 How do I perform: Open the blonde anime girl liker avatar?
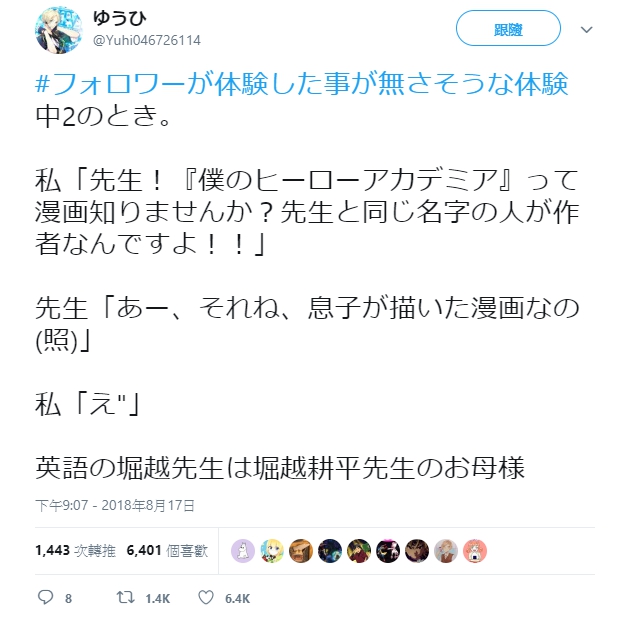pyautogui.click(x=272, y=551)
